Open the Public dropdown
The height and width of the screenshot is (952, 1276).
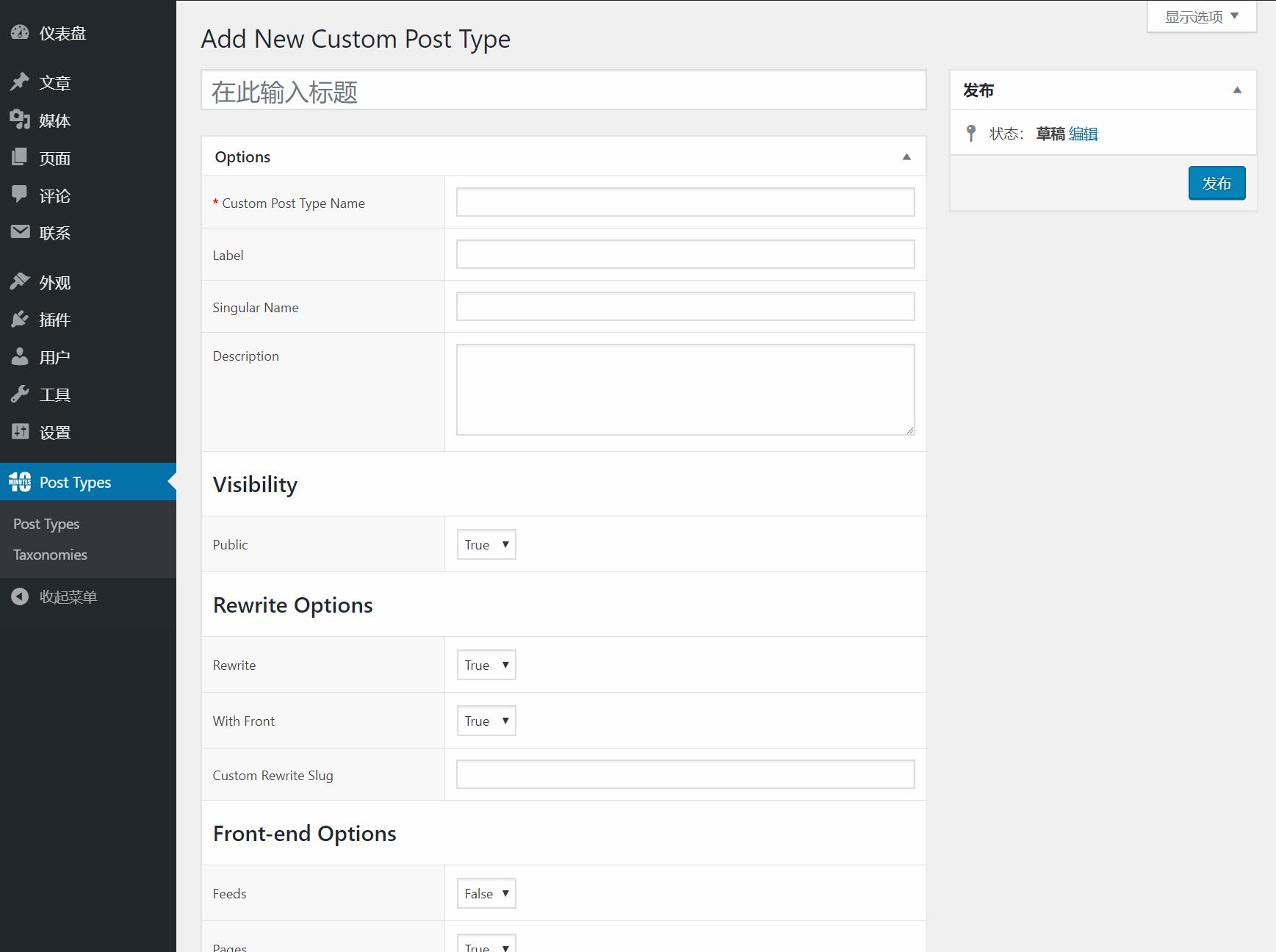(486, 544)
